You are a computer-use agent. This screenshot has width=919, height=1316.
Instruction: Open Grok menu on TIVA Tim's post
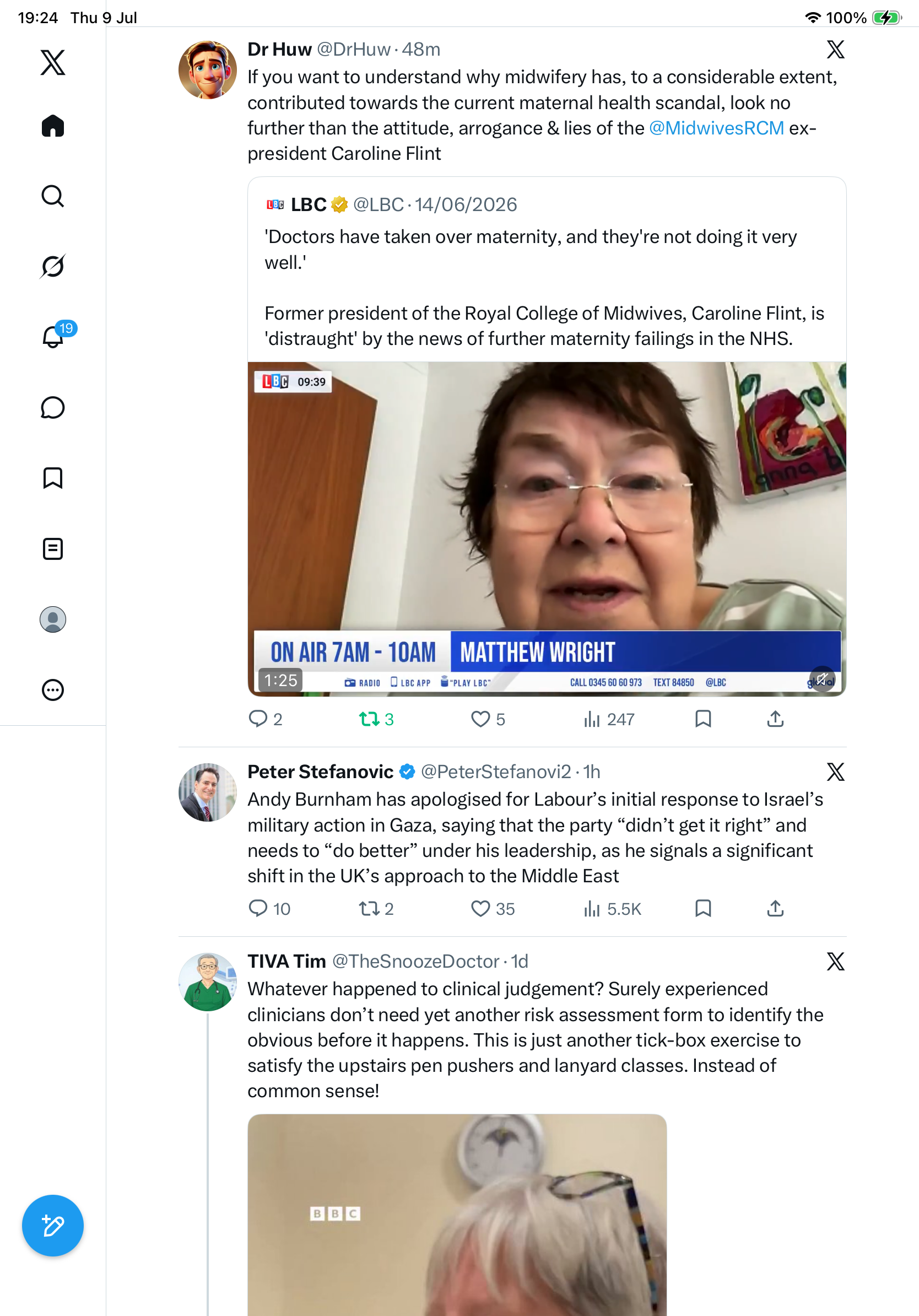point(835,961)
